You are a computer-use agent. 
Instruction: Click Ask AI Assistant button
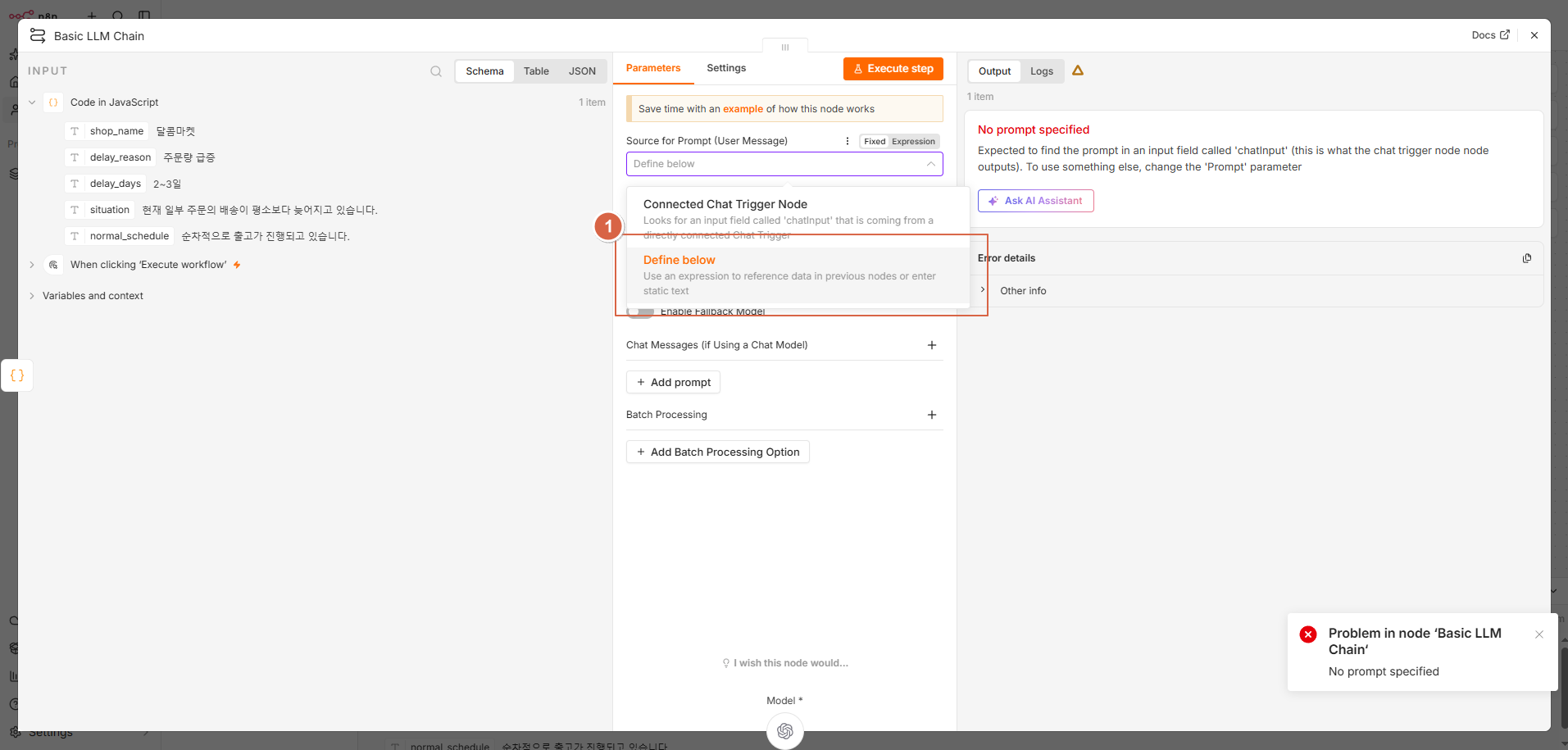[1035, 201]
